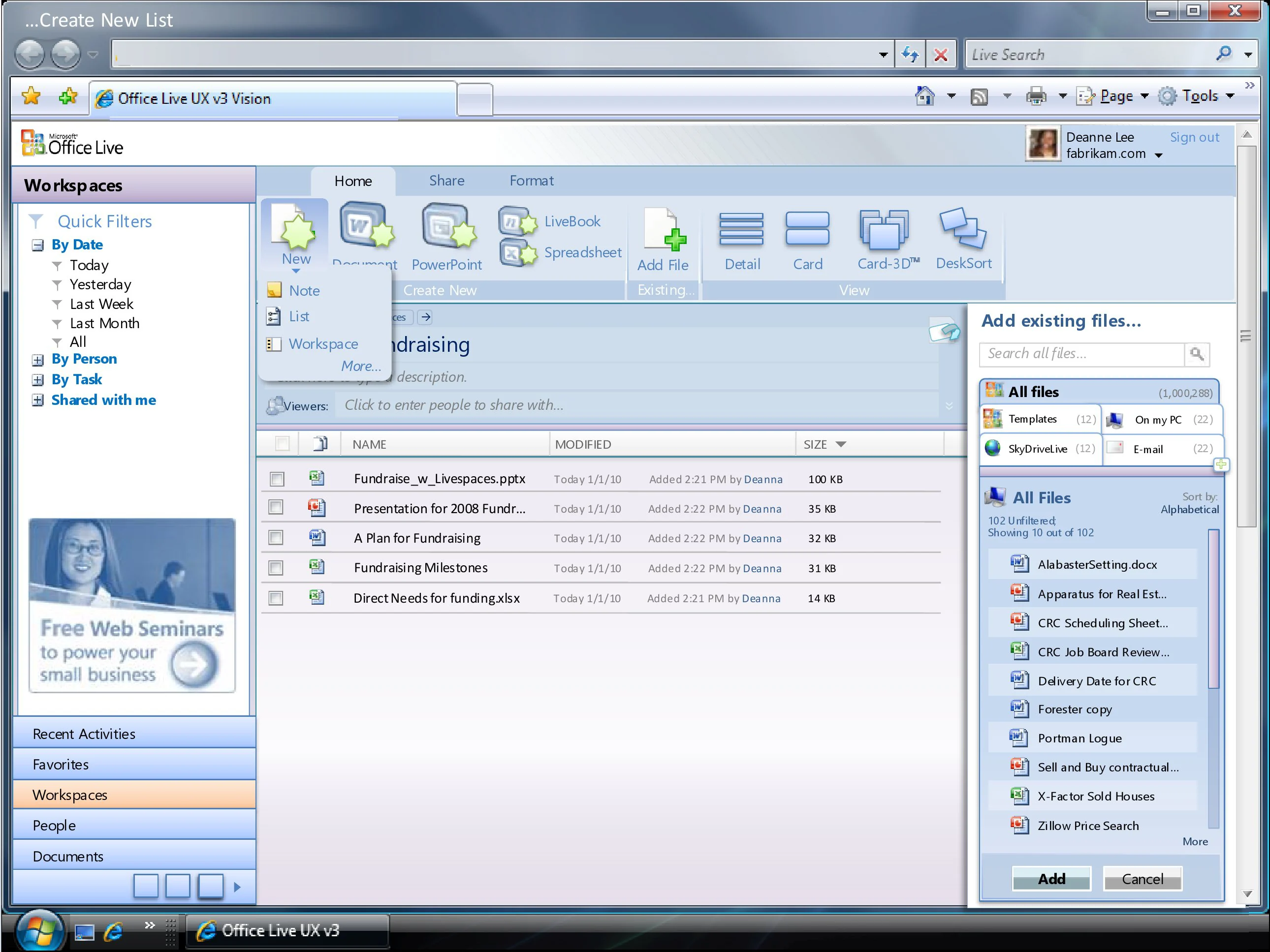
Task: Click the Add button
Action: click(x=1051, y=879)
